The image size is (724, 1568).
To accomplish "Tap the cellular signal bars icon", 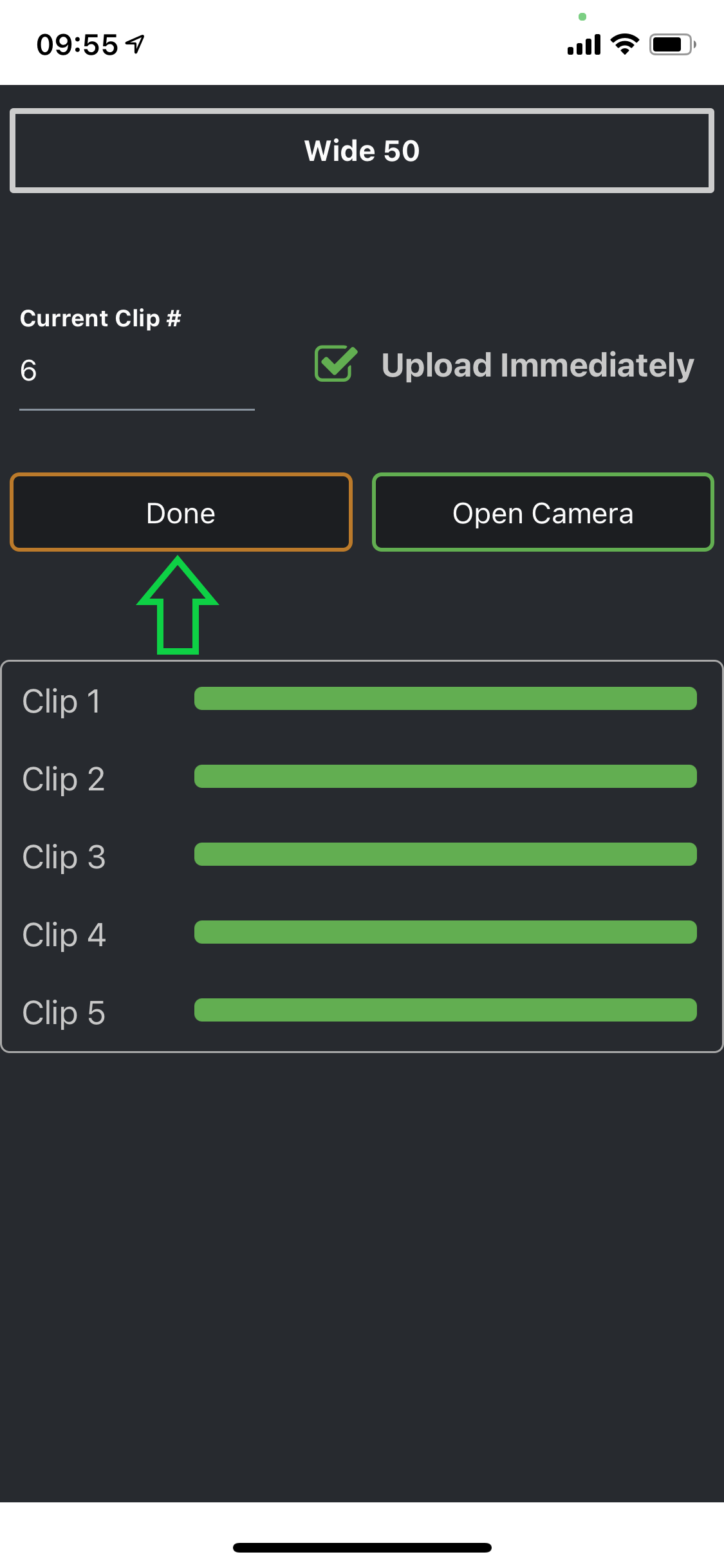I will [x=584, y=45].
